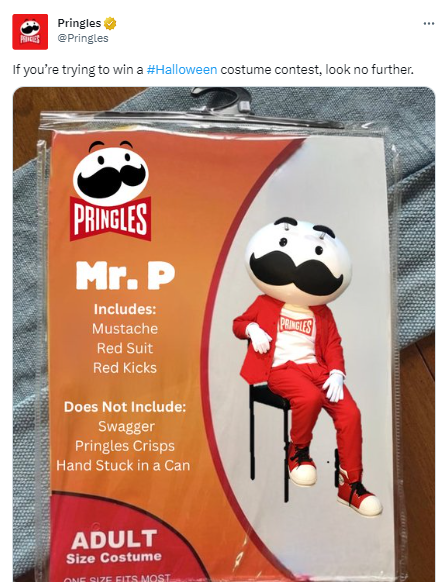
Task: Click the tweet text about costume contest
Action: [x=213, y=70]
